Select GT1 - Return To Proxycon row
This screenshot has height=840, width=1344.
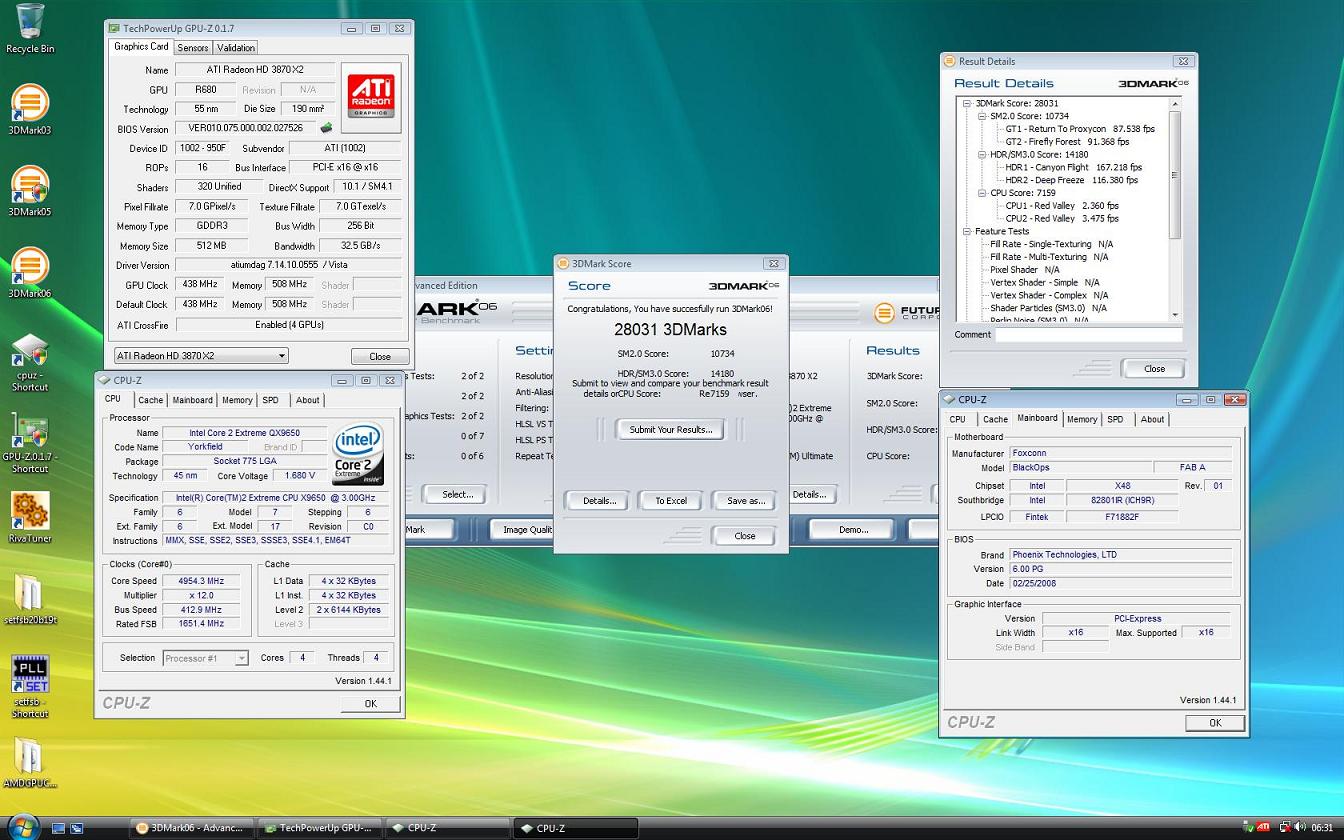(x=1080, y=129)
